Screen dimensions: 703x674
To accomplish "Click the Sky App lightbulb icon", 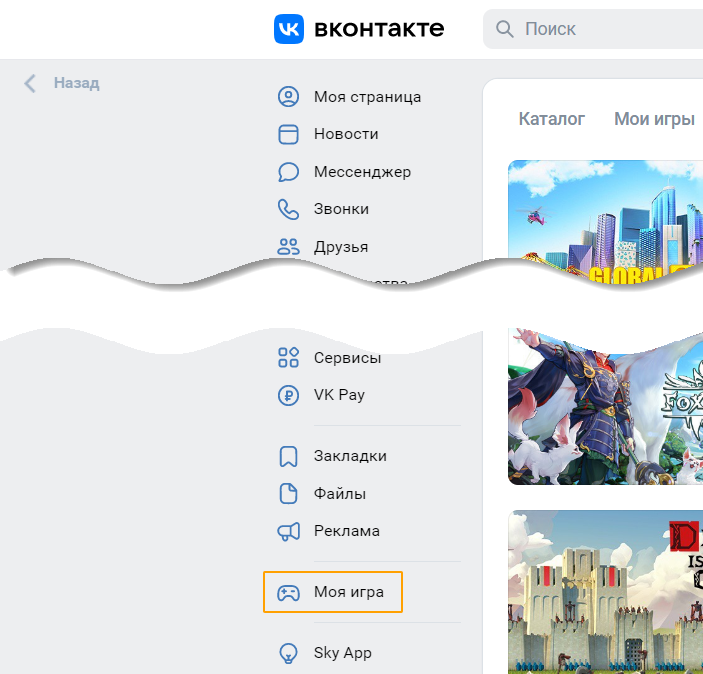I will [x=288, y=653].
